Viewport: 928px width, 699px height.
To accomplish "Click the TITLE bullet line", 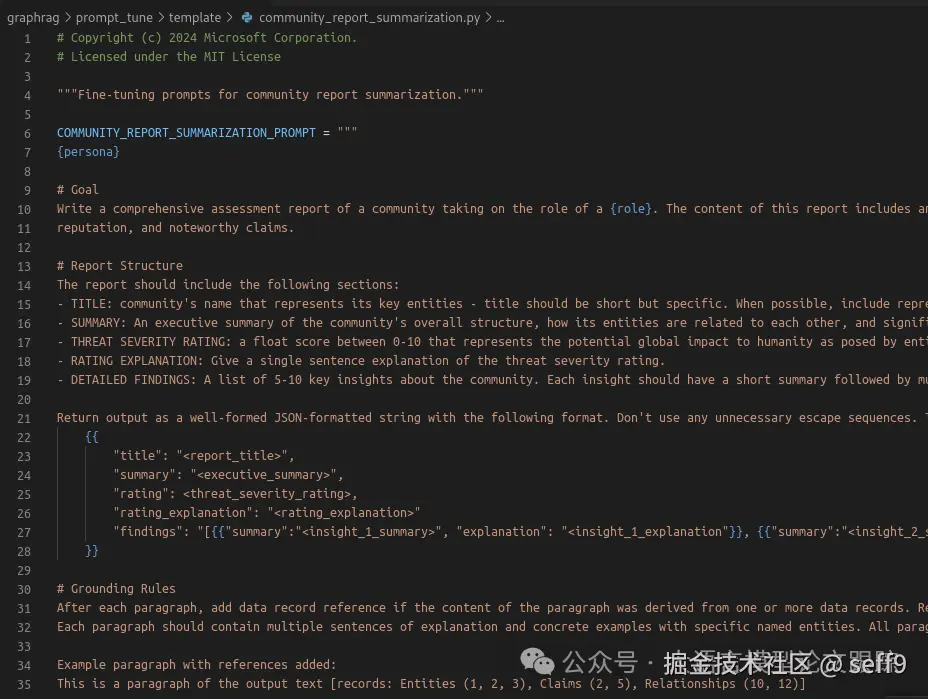I will [x=492, y=304].
